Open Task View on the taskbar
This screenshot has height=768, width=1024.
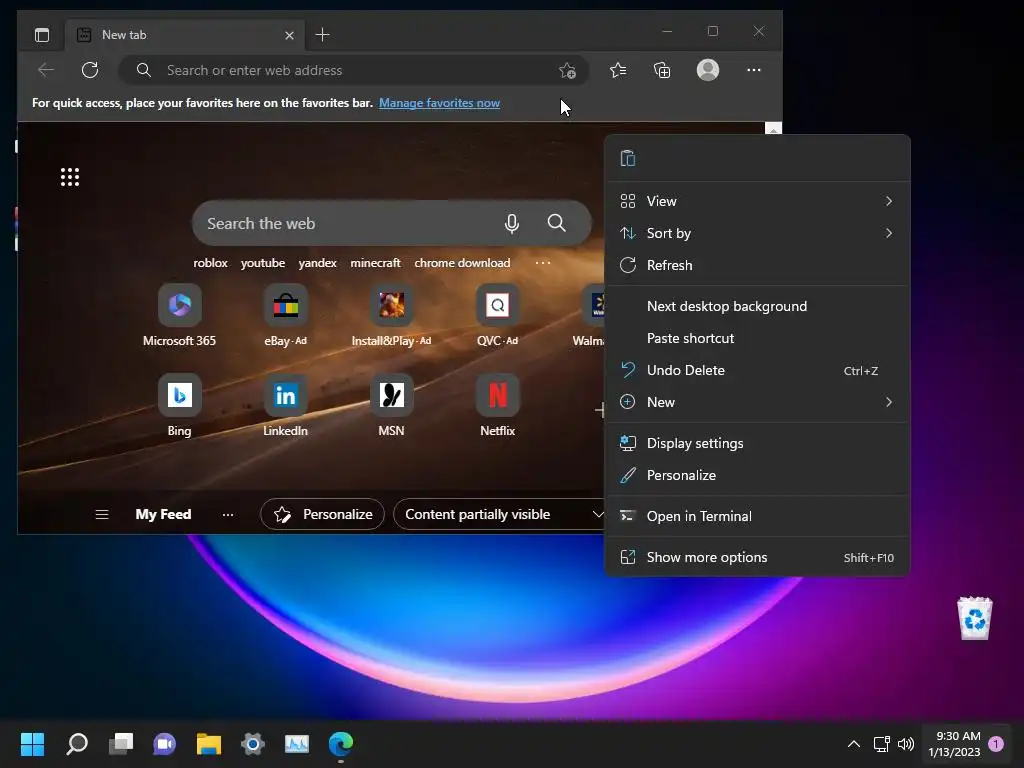[121, 744]
